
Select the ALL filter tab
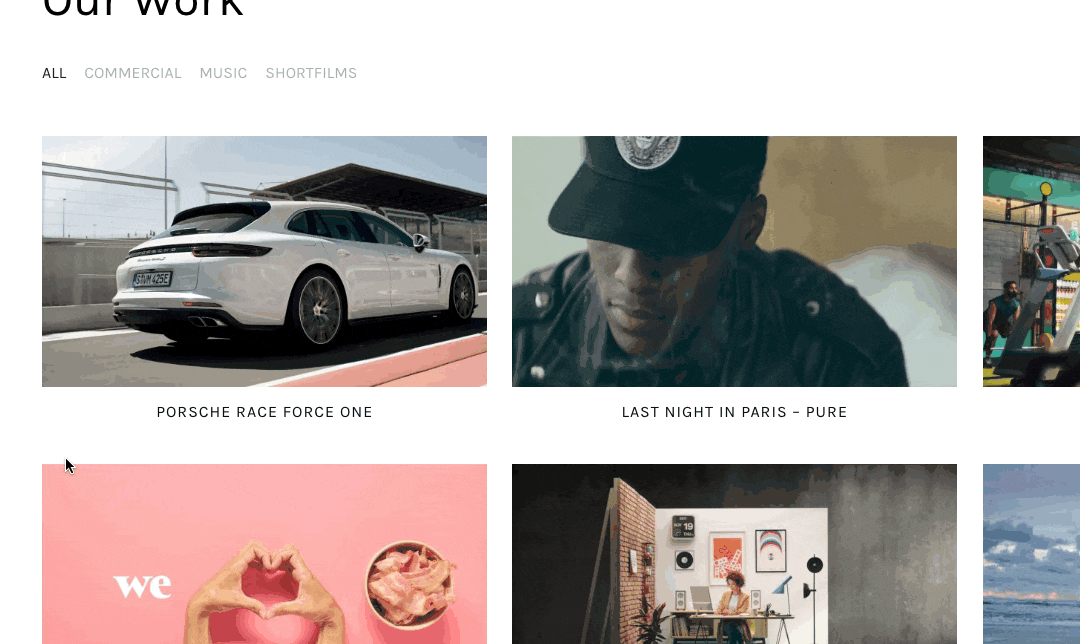54,73
